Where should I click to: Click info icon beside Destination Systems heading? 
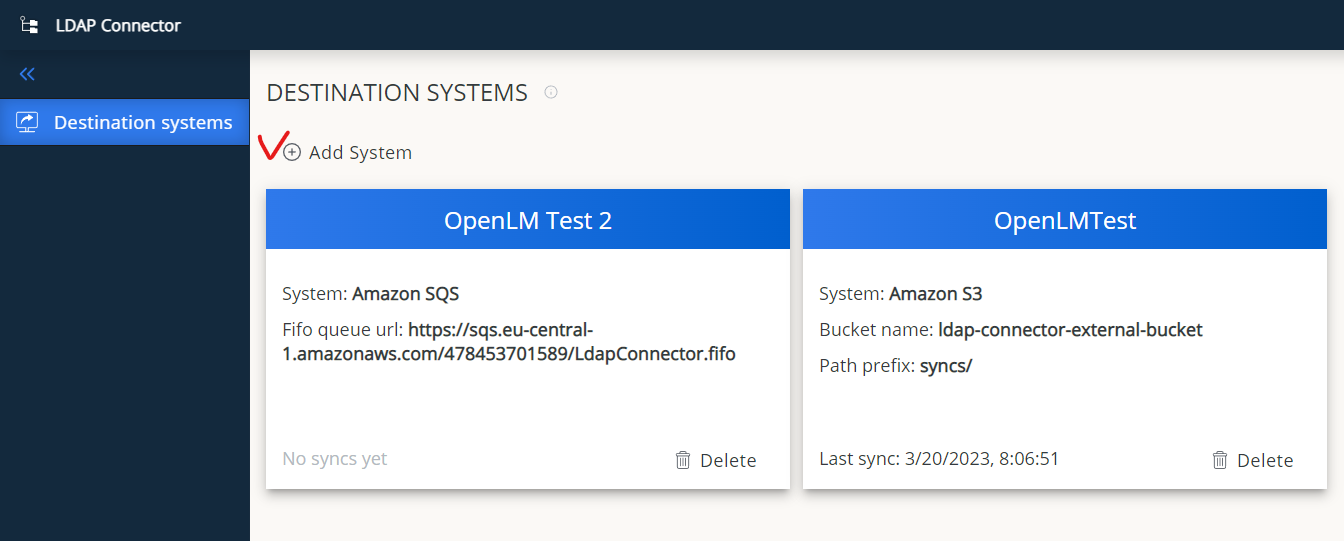point(550,93)
